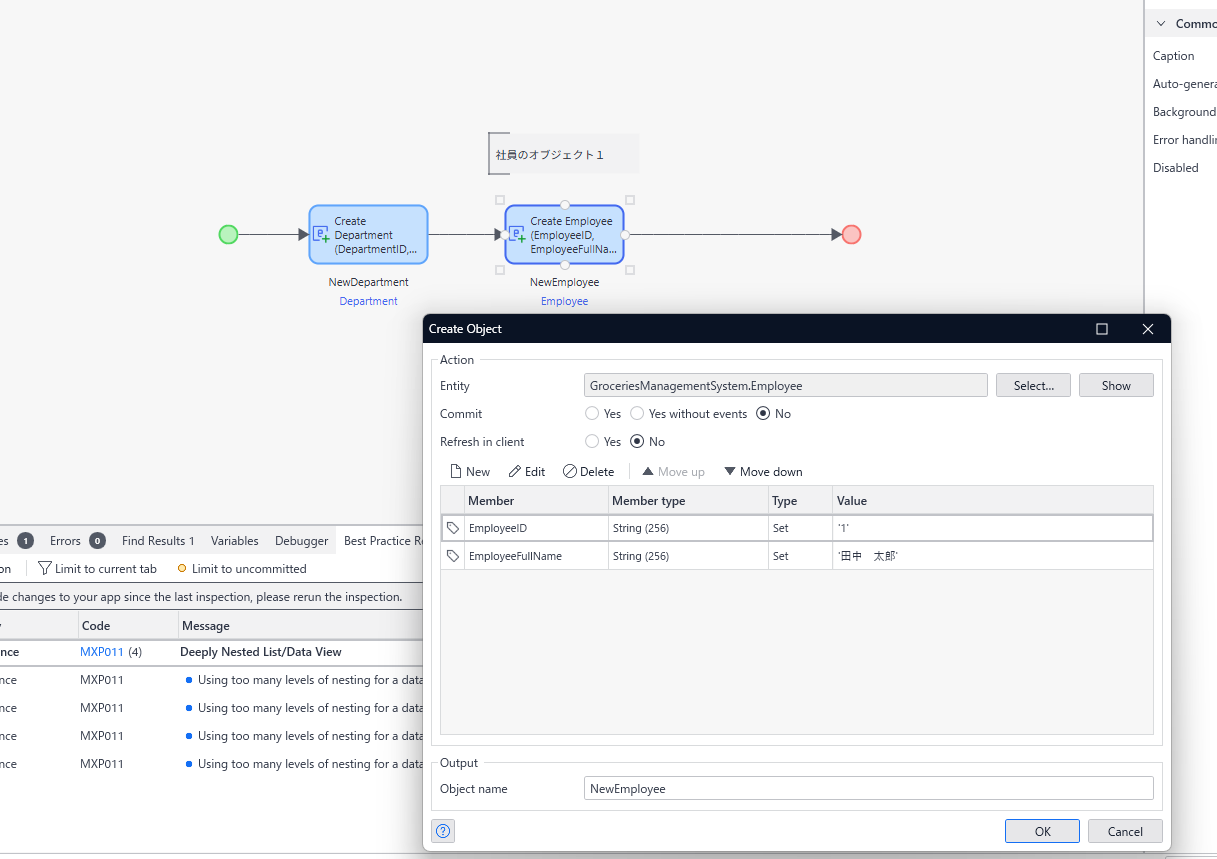Set Commit to Yes

tap(593, 414)
